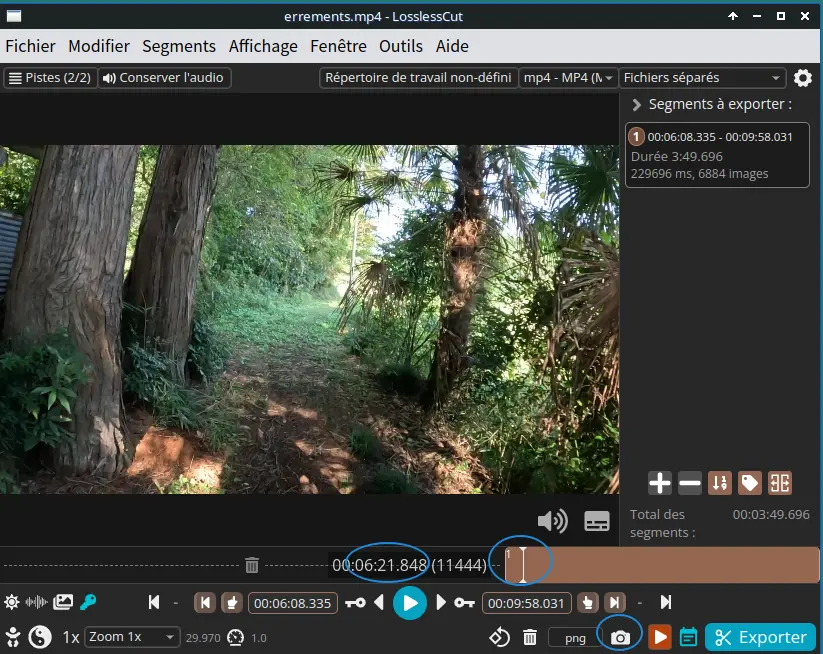Click the add segment plus icon
This screenshot has height=654, width=823.
[660, 483]
